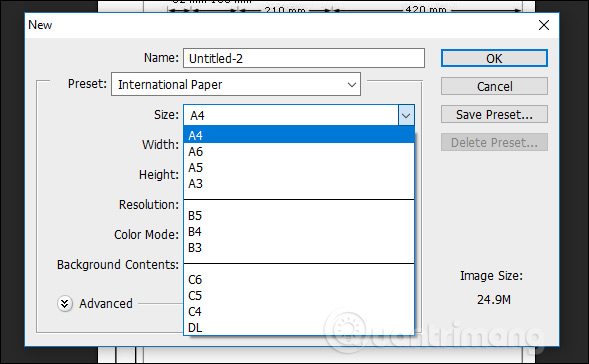
Task: Click the Cancel button
Action: (x=494, y=86)
